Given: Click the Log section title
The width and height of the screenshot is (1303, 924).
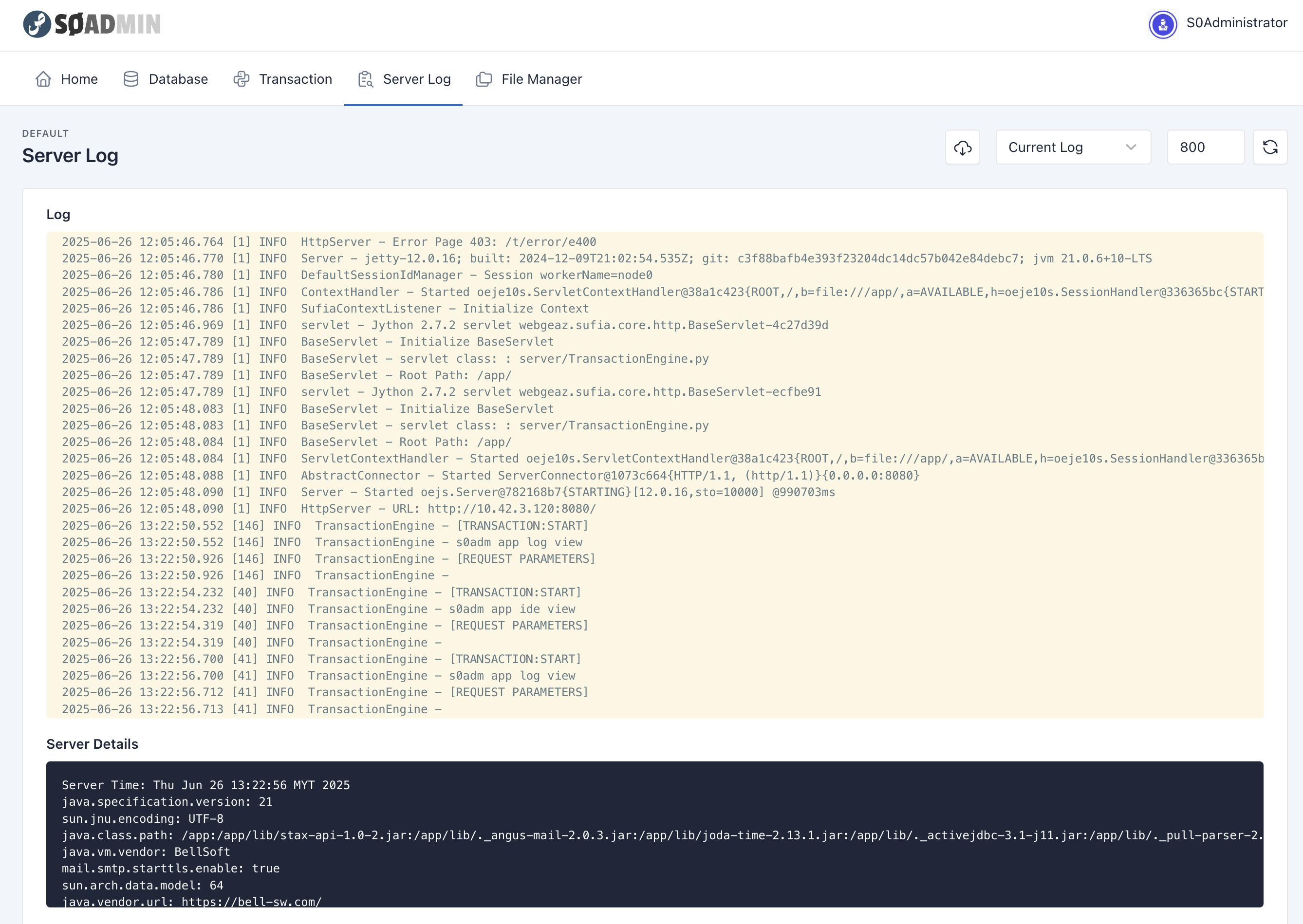Looking at the screenshot, I should (58, 215).
